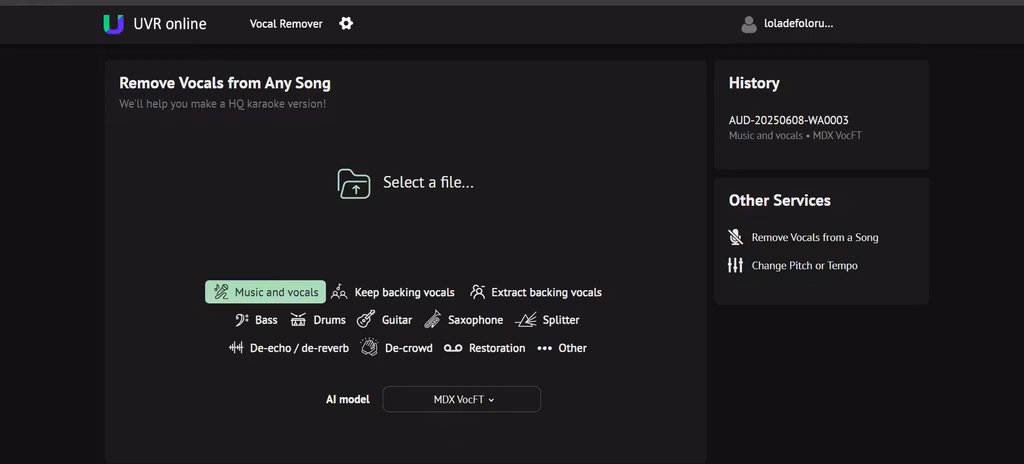This screenshot has height=464, width=1024.
Task: Open settings with the gear icon
Action: (346, 24)
